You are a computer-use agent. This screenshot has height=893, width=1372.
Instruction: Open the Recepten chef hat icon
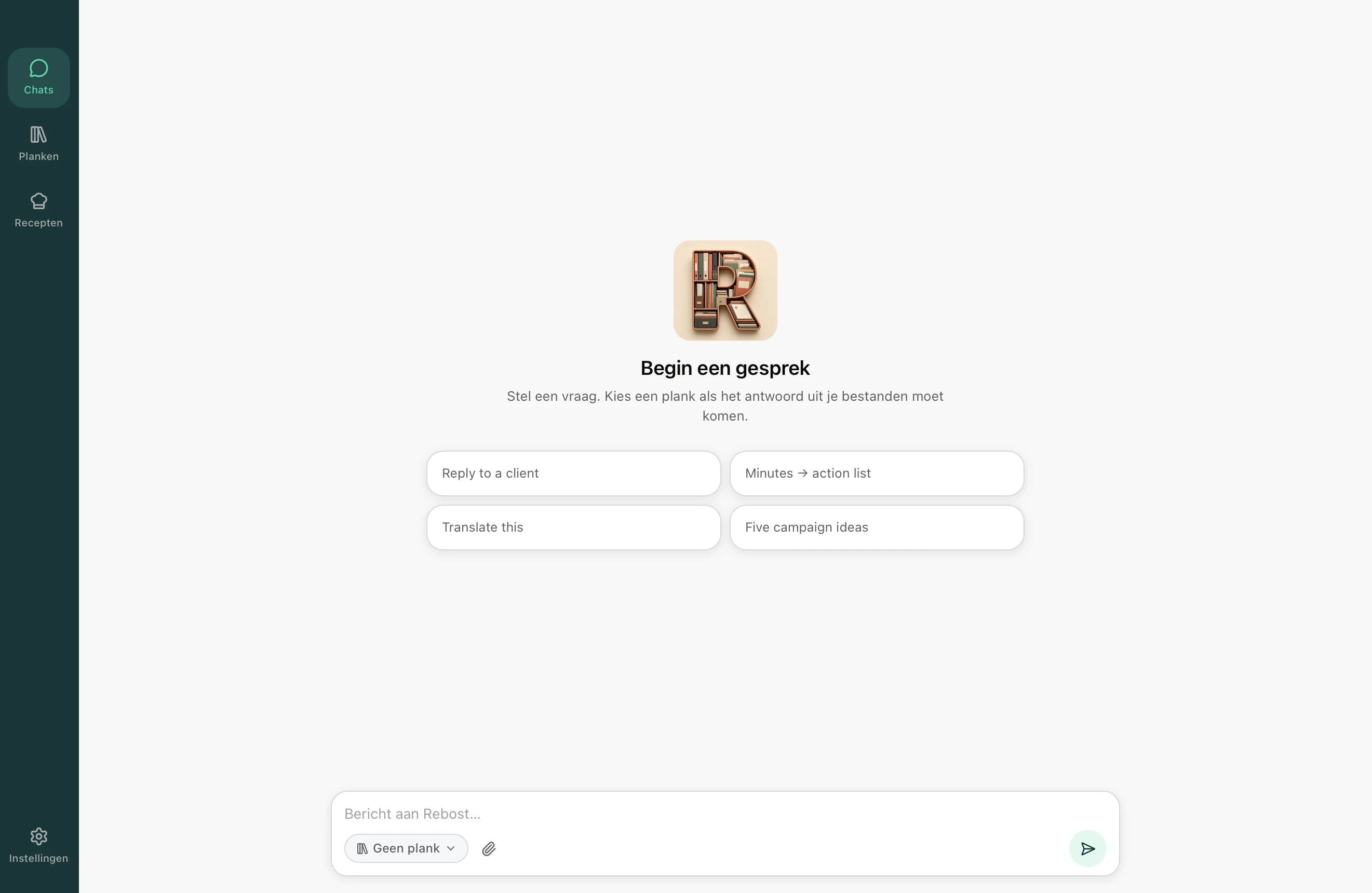point(38,201)
